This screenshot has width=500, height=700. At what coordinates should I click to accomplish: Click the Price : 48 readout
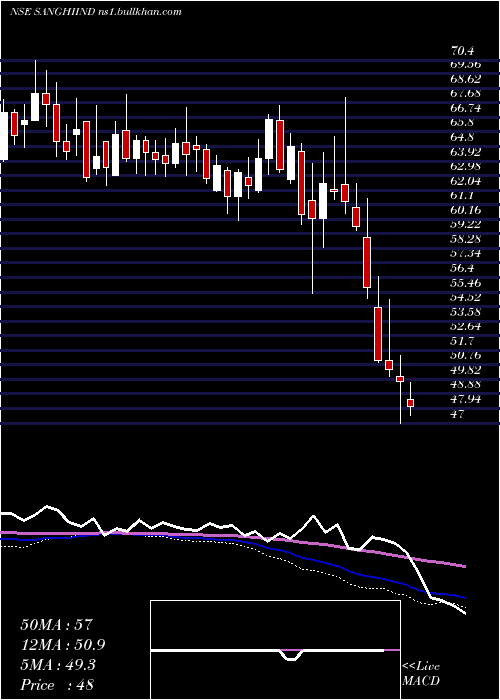click(57, 685)
